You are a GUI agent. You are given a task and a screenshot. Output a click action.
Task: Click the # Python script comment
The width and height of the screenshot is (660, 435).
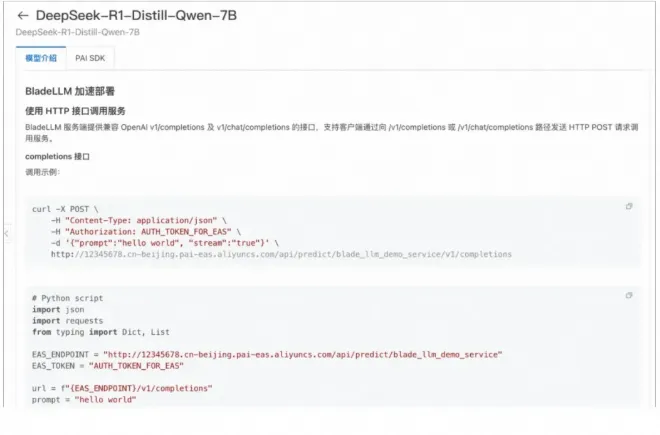(x=67, y=298)
